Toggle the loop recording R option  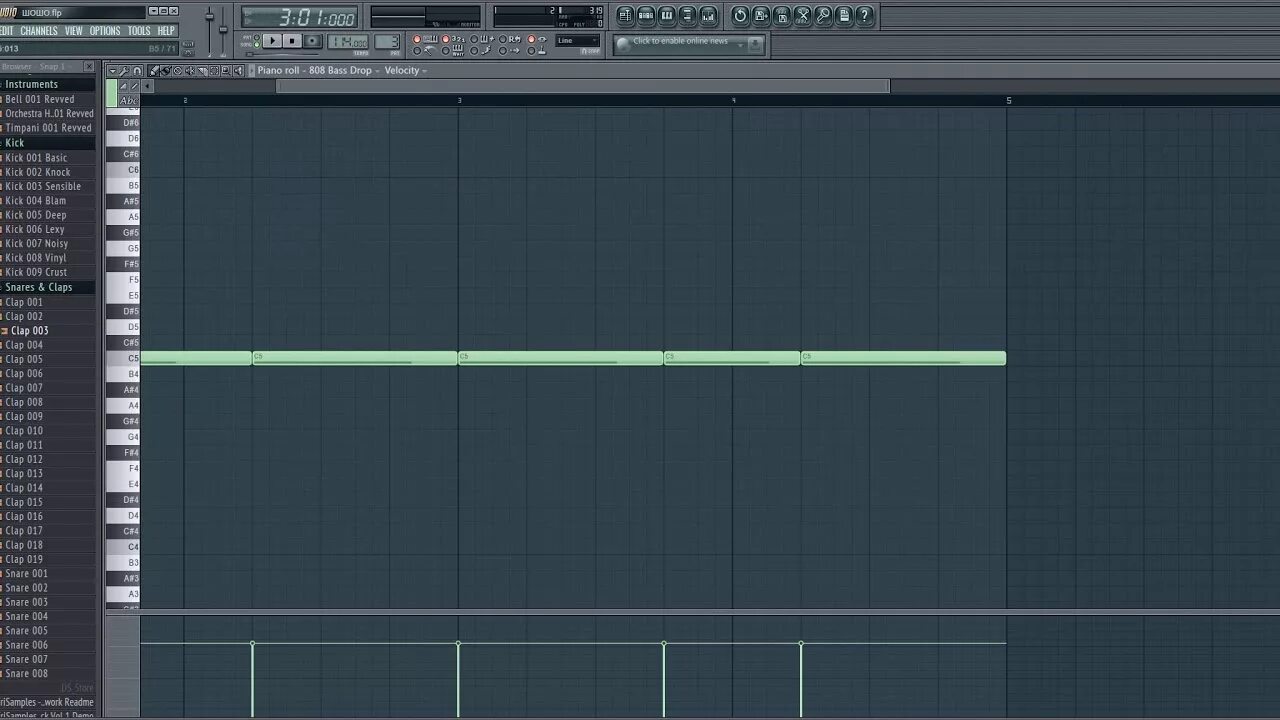click(x=502, y=38)
